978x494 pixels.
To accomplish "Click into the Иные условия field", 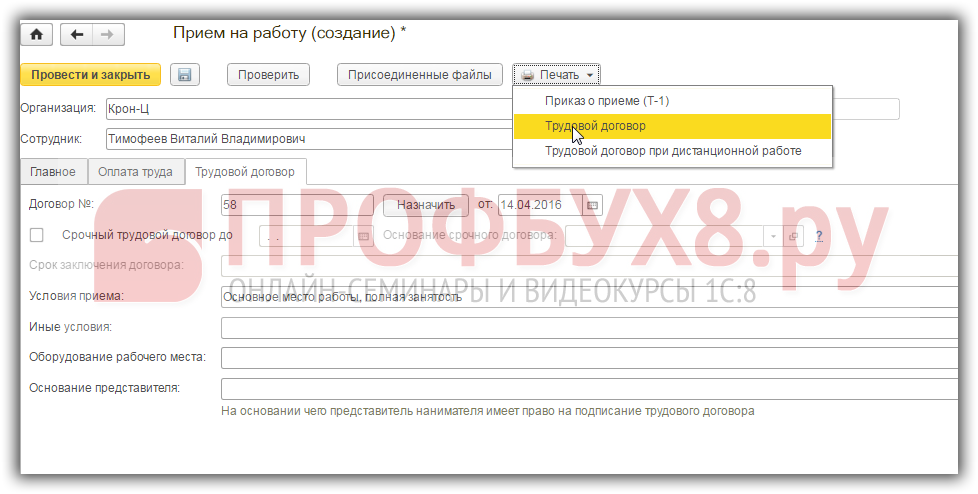I will coord(590,328).
